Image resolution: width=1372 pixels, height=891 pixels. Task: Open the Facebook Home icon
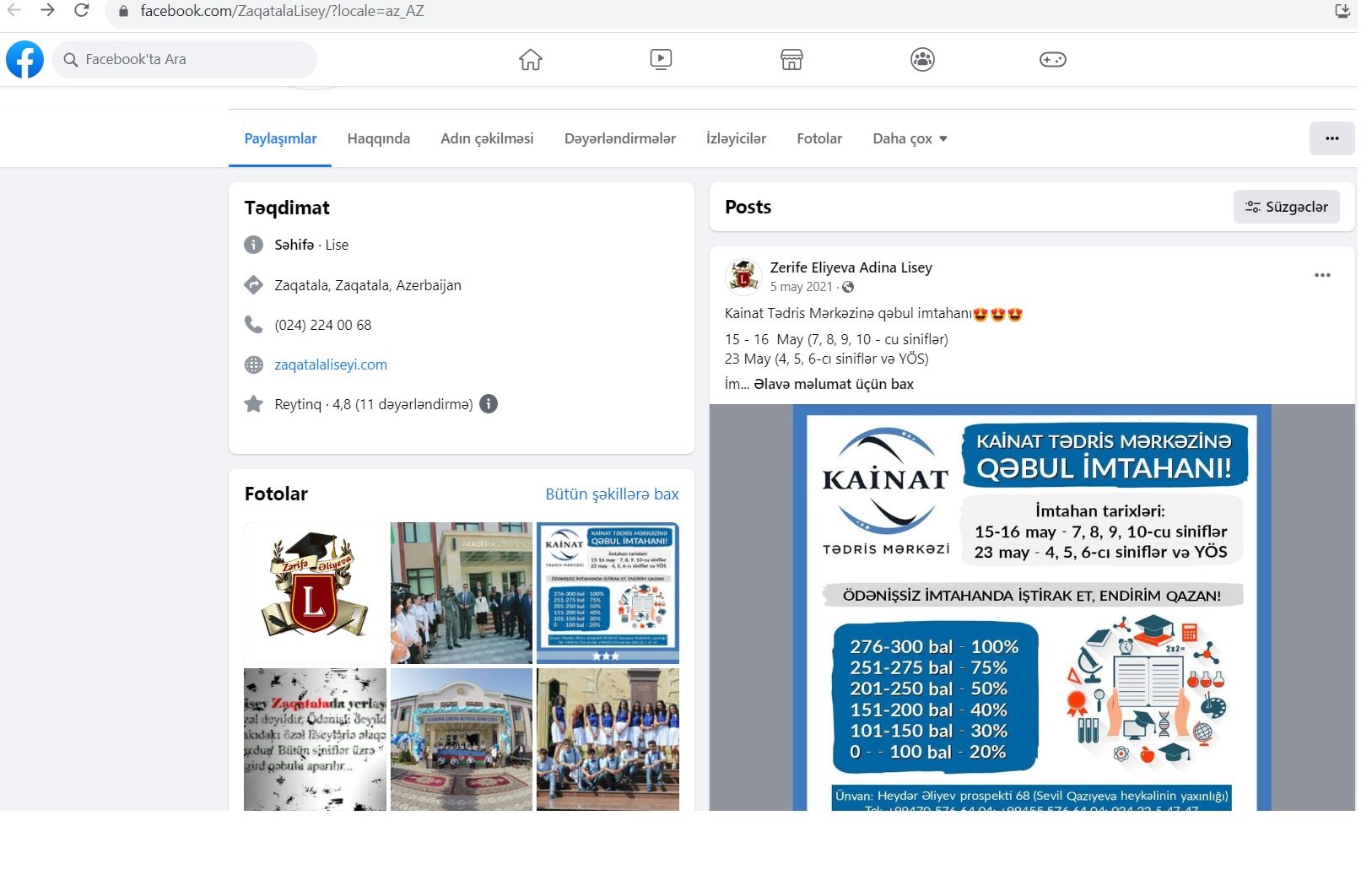[x=530, y=60]
